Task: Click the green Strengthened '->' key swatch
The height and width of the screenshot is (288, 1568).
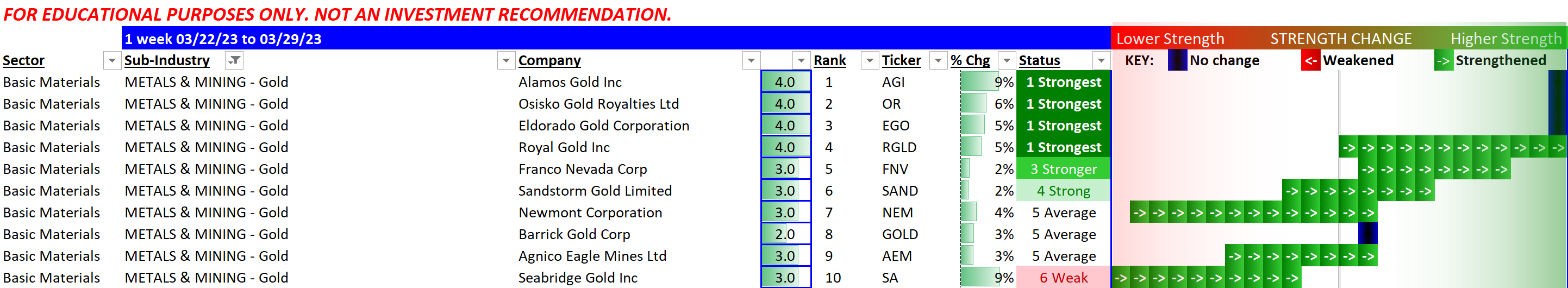Action: [x=1443, y=60]
